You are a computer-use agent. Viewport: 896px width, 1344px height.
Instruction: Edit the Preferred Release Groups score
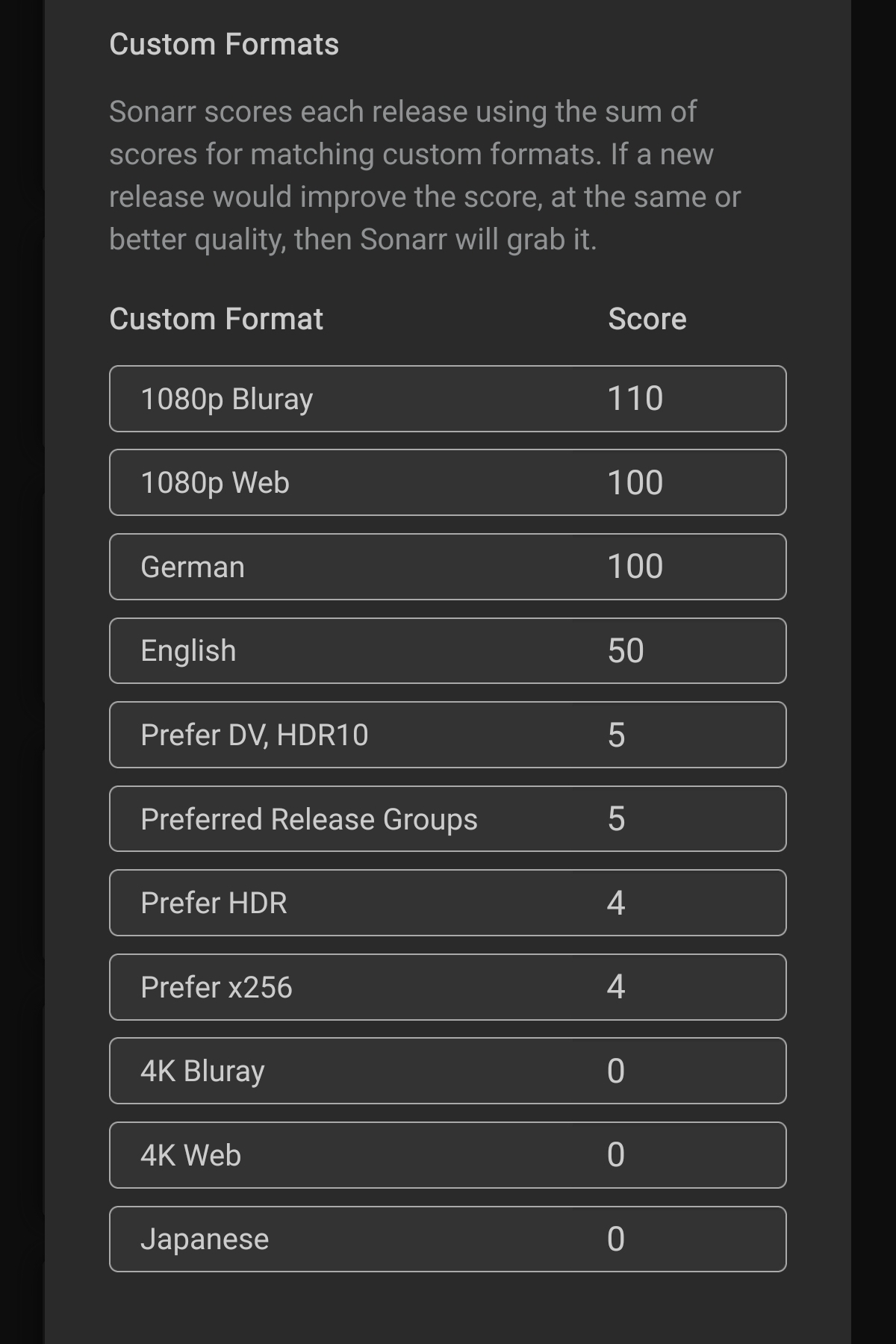(x=617, y=819)
